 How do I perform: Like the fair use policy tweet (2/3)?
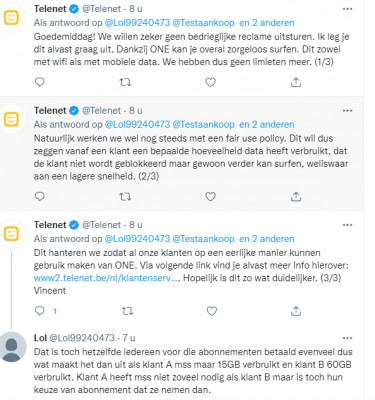pyautogui.click(x=210, y=197)
